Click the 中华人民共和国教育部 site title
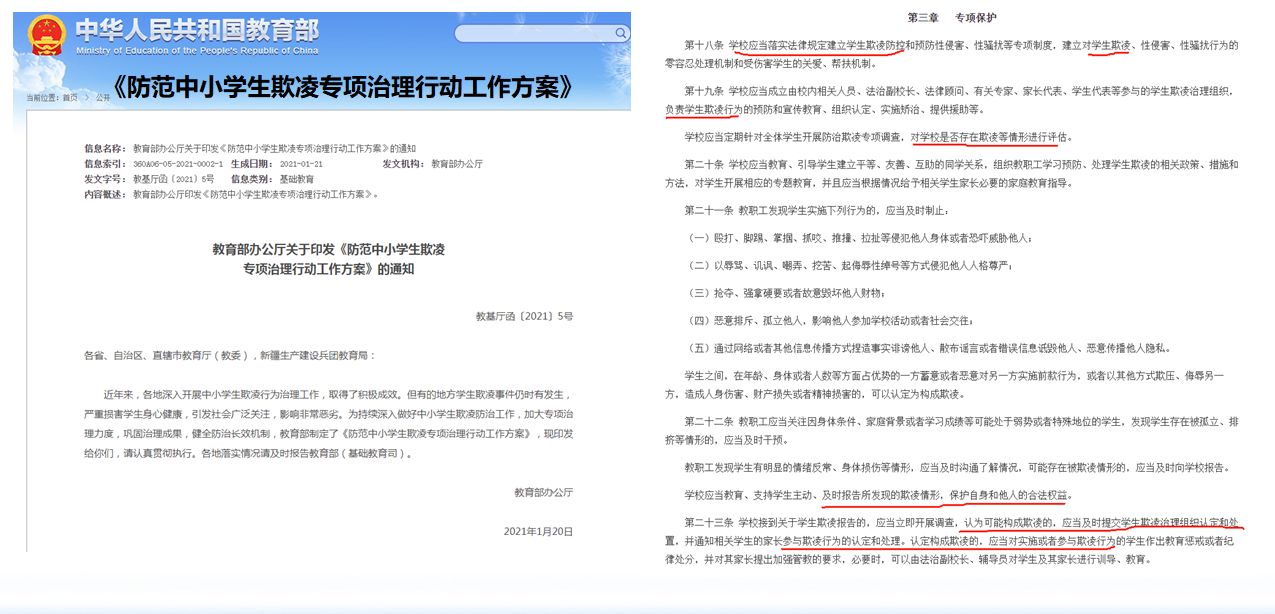 pos(197,29)
